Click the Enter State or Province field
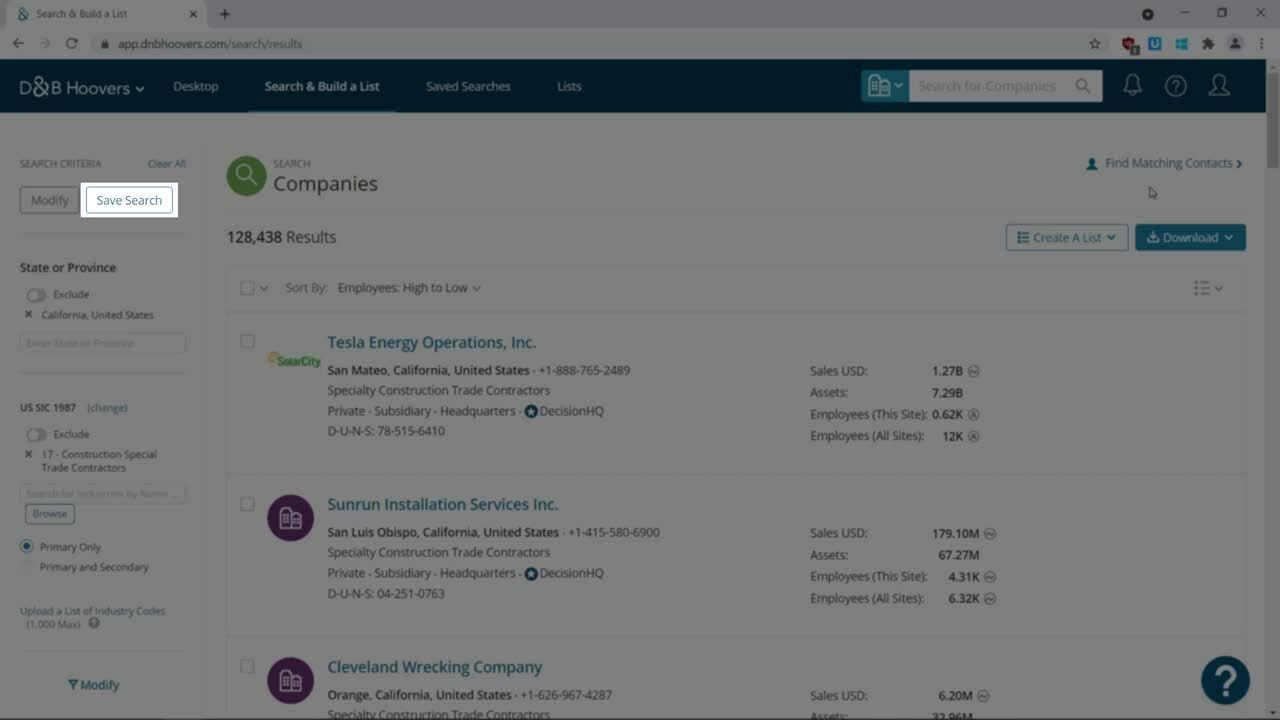This screenshot has width=1280, height=720. [103, 343]
